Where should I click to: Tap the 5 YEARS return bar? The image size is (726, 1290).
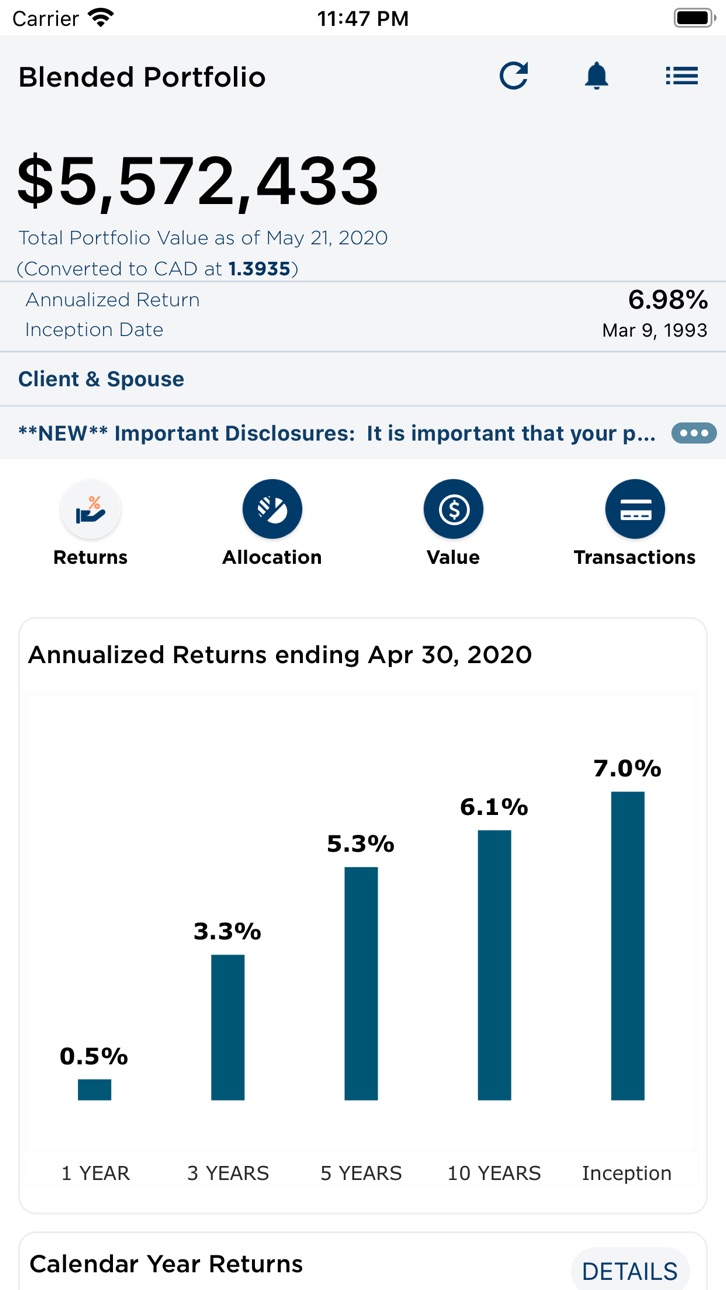[x=361, y=983]
